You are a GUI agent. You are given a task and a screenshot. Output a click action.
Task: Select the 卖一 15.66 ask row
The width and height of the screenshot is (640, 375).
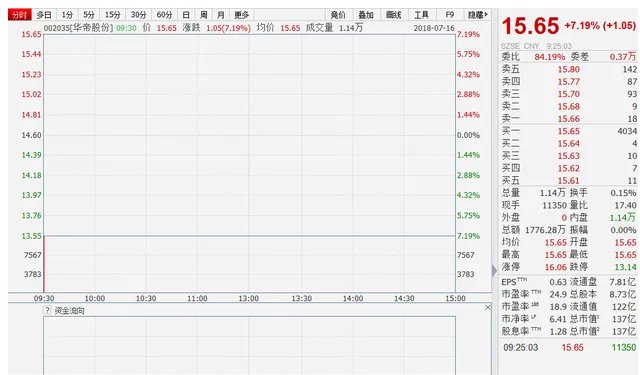click(569, 119)
